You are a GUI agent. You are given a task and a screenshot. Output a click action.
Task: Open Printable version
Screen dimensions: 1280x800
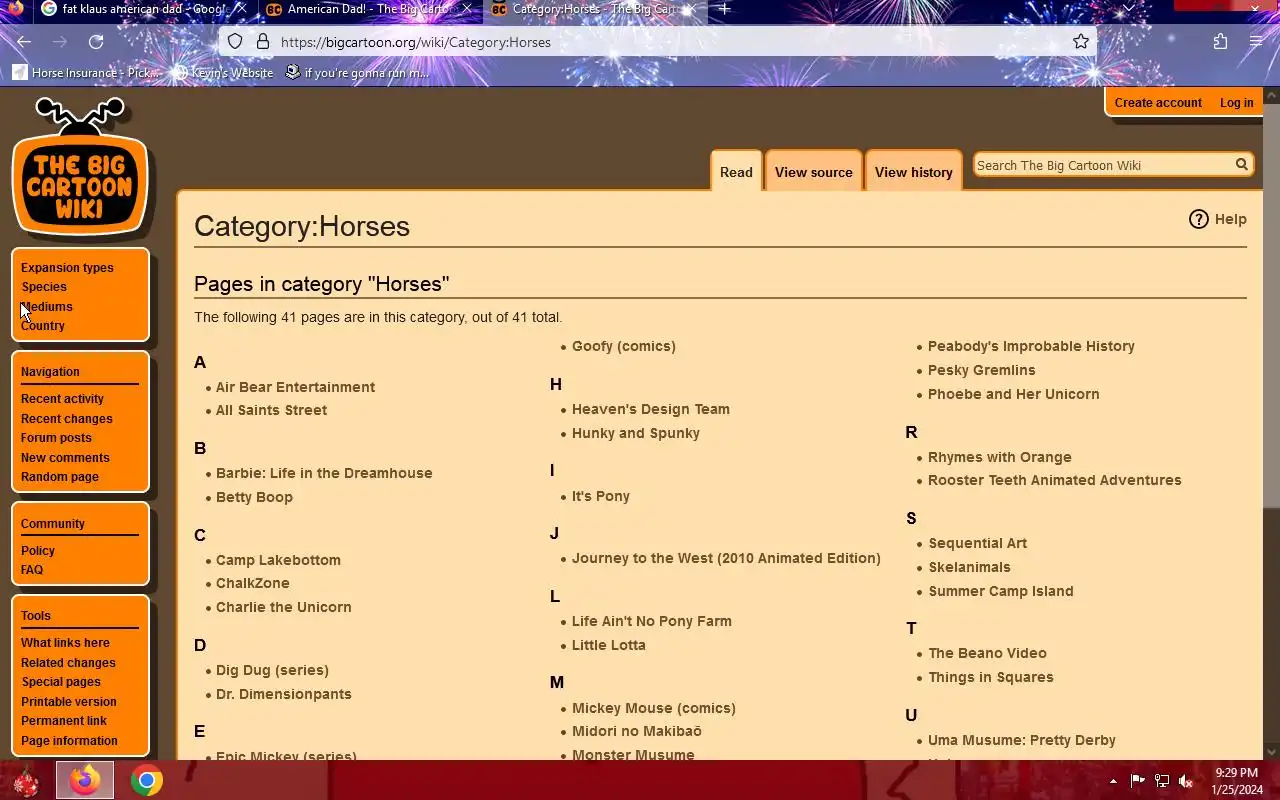[69, 702]
